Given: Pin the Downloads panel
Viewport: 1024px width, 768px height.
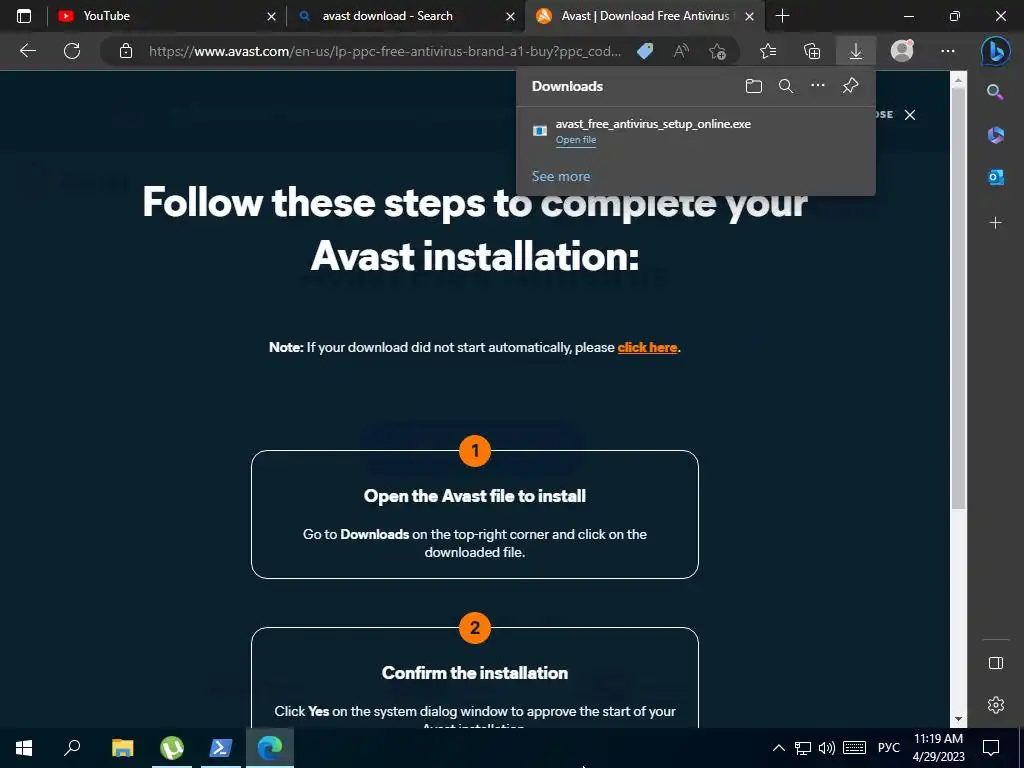Looking at the screenshot, I should click(850, 86).
